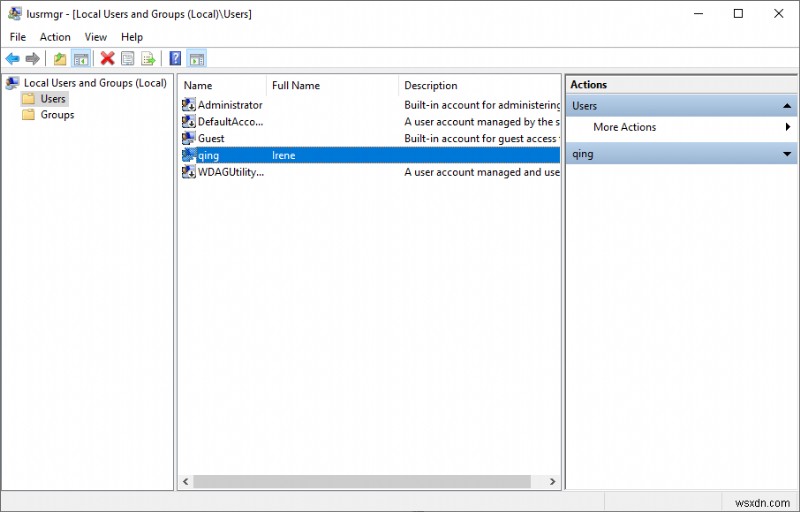This screenshot has width=800, height=512.
Task: Sort by Name column header
Action: click(222, 85)
